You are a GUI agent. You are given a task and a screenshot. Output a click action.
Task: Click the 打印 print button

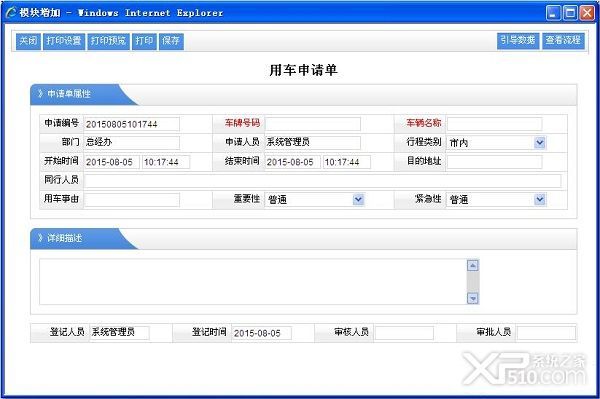[144, 41]
